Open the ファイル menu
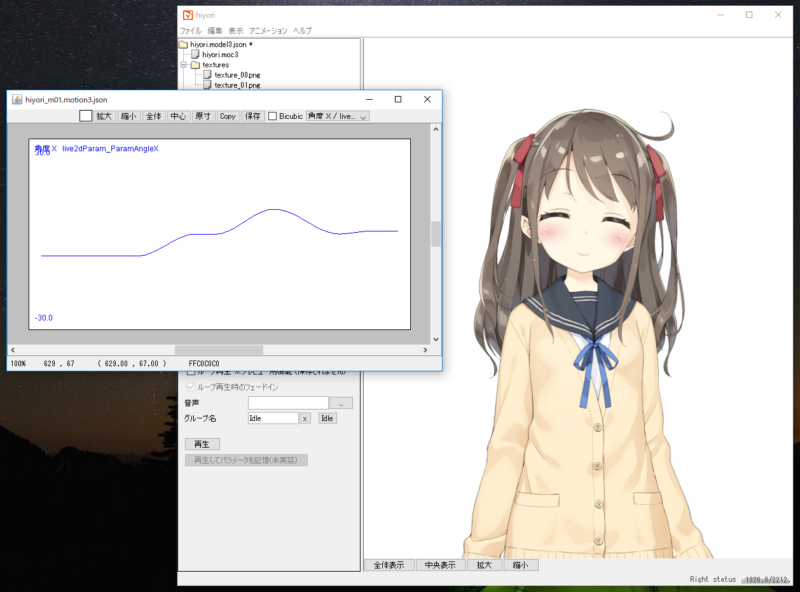Image resolution: width=800 pixels, height=592 pixels. coord(190,31)
